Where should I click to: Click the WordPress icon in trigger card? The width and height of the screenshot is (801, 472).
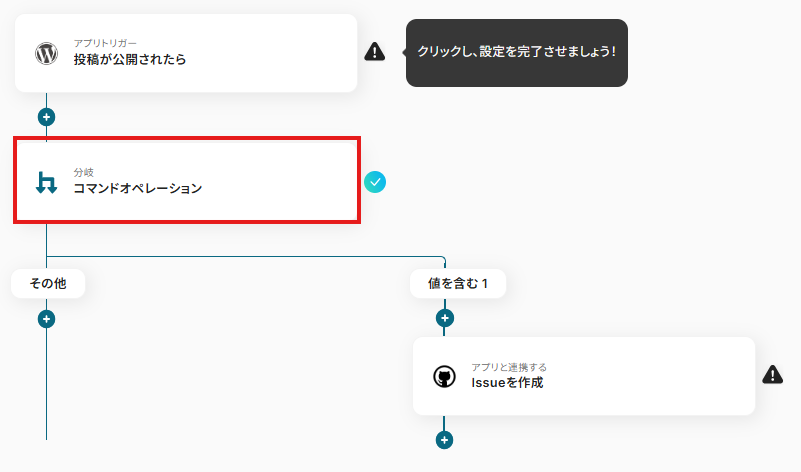46,53
